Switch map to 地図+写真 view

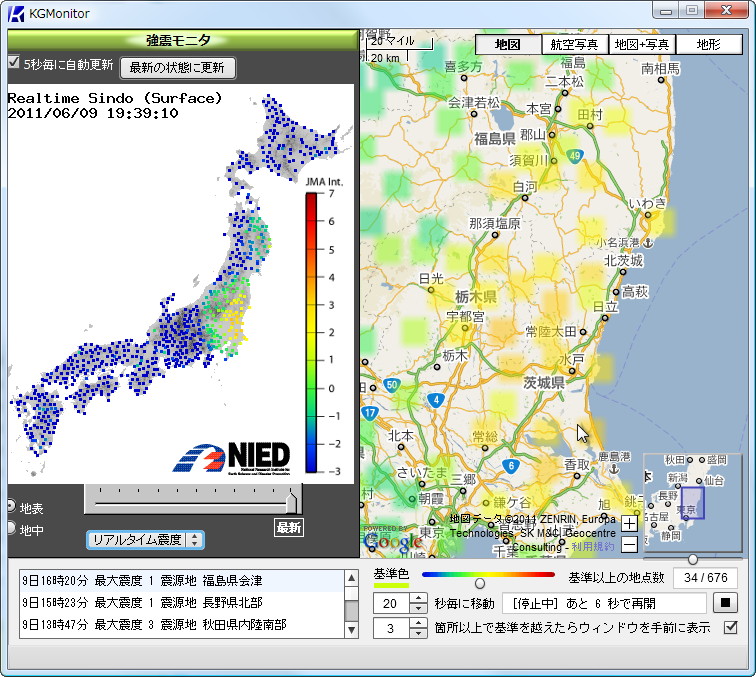click(642, 44)
